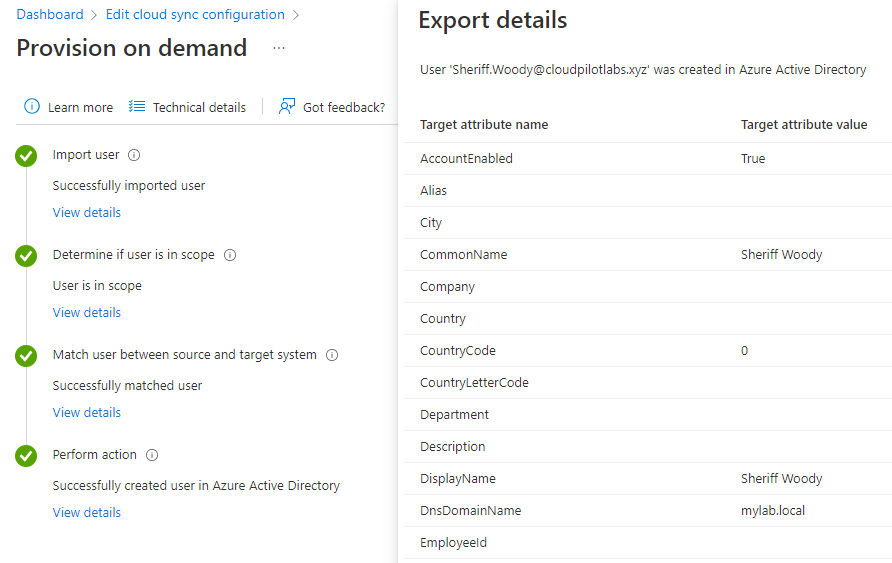Select the Company attribute row
The height and width of the screenshot is (563, 892).
click(648, 287)
